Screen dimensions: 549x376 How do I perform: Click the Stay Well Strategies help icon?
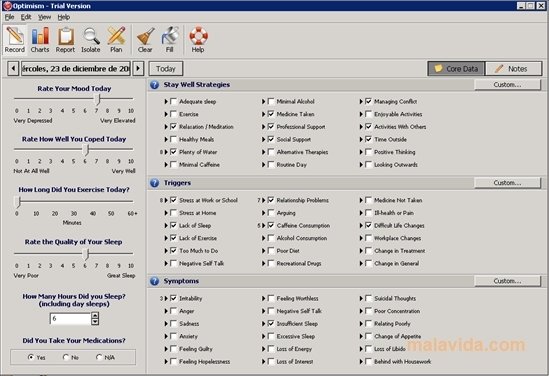pyautogui.click(x=154, y=85)
